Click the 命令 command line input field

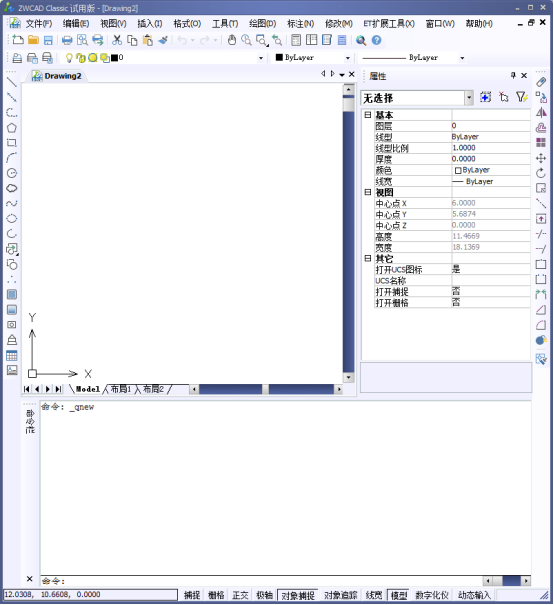pyautogui.click(x=261, y=581)
